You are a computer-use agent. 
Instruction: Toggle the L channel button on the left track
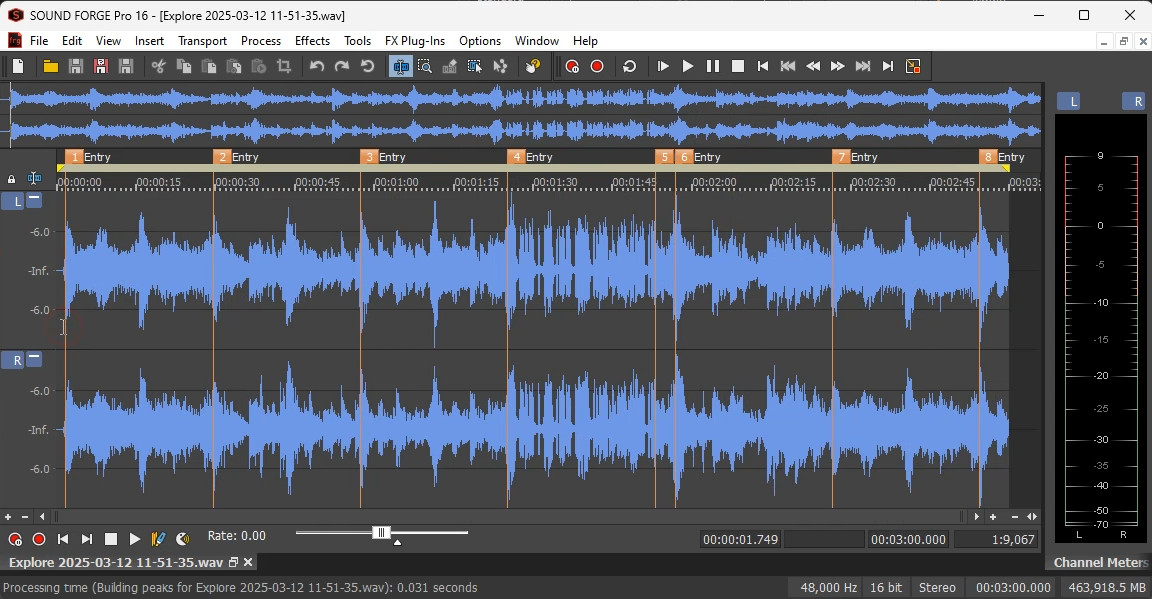point(13,201)
